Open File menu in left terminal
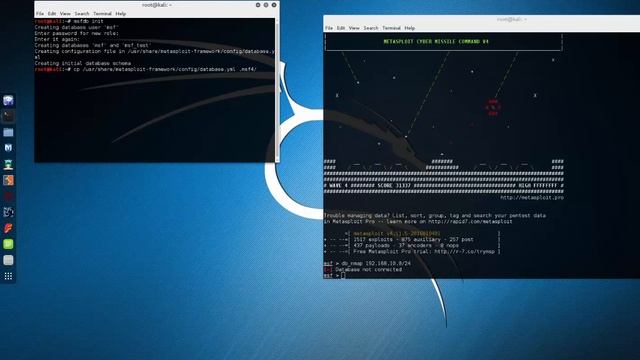 40,13
